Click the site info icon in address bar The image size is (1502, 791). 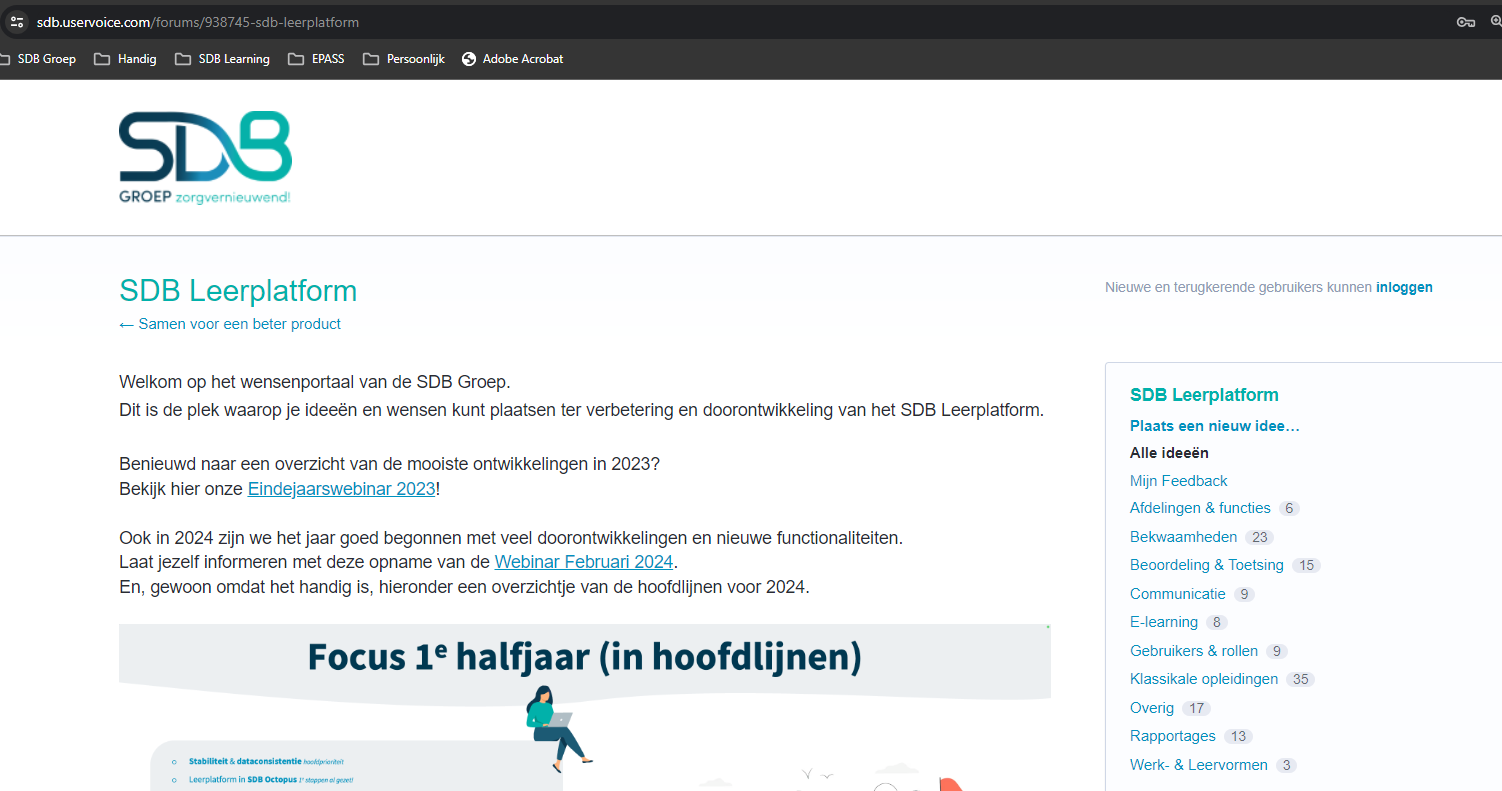pos(16,22)
